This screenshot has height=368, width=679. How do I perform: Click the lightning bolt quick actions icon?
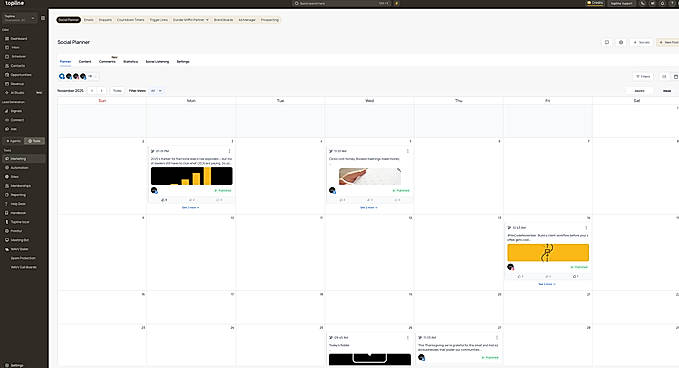[x=396, y=3]
